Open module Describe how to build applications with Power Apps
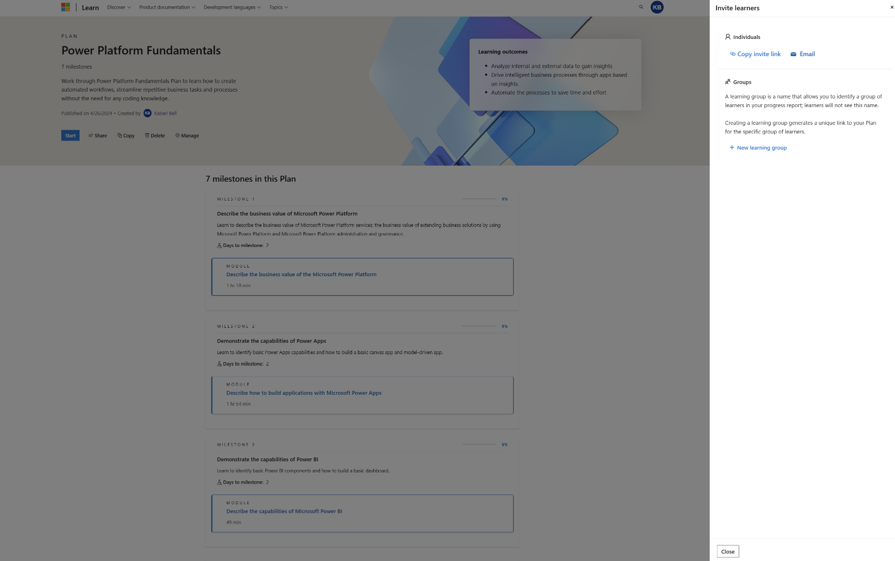 click(x=304, y=393)
